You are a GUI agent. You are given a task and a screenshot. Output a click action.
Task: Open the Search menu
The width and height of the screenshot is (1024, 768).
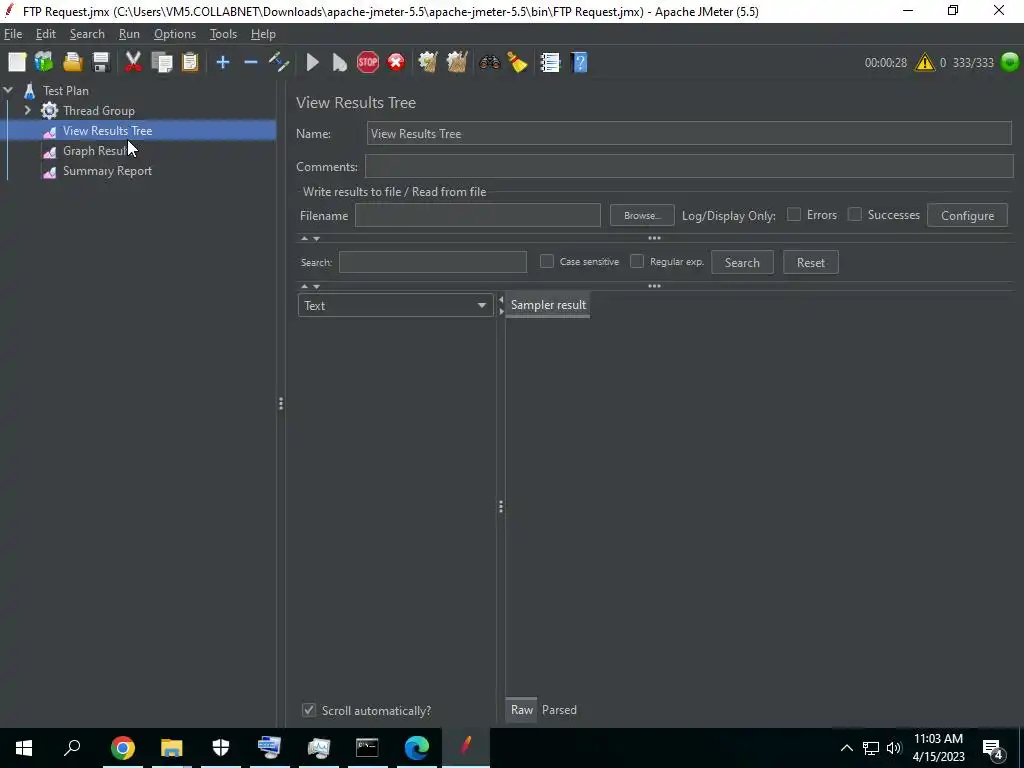(x=87, y=34)
